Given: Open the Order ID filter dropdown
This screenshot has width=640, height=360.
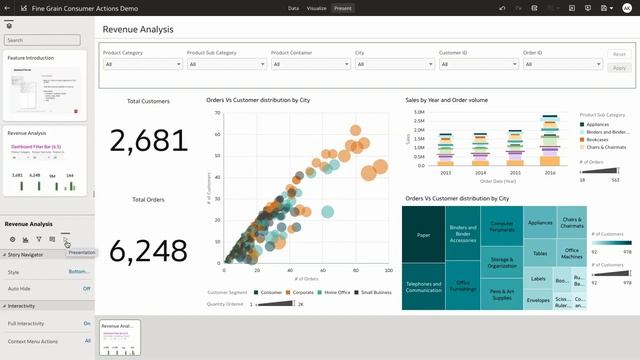Looking at the screenshot, I should (x=563, y=64).
